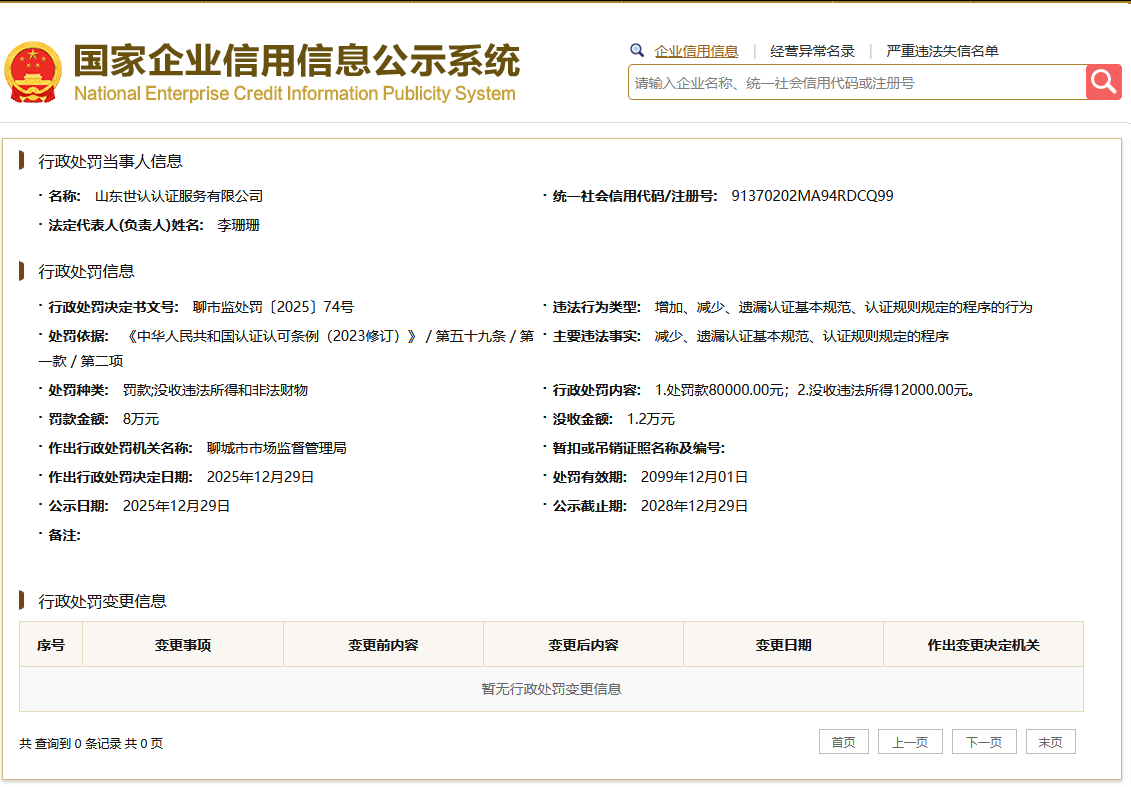1131x787 pixels.
Task: Click the 变更后内容 column header
Action: coord(584,645)
